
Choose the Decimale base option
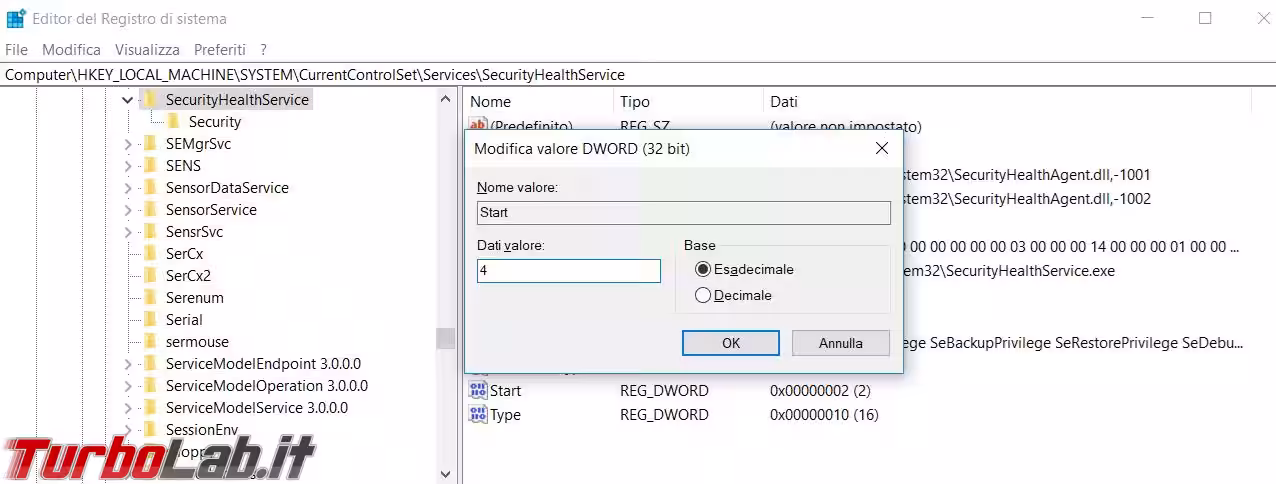pyautogui.click(x=703, y=295)
